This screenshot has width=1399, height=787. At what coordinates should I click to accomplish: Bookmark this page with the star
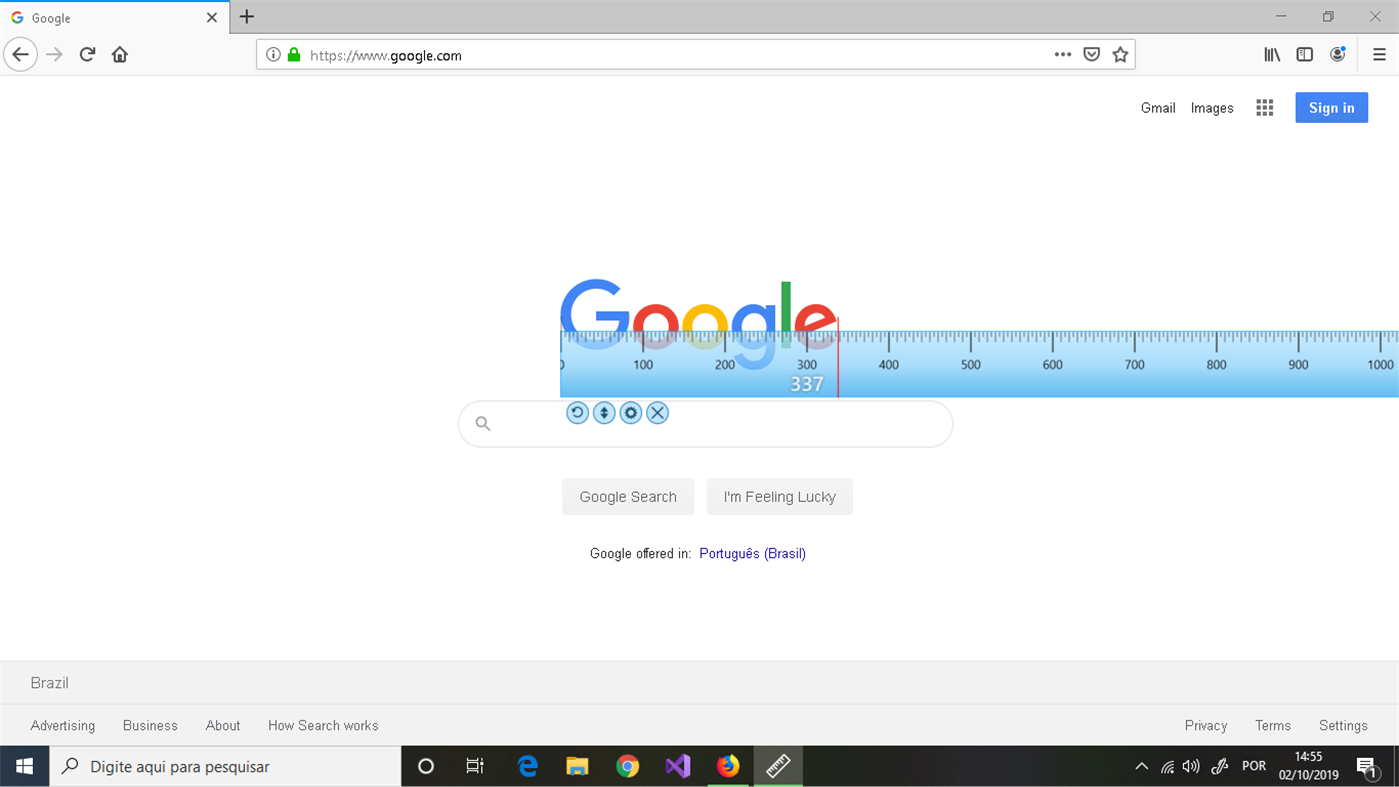click(1120, 55)
